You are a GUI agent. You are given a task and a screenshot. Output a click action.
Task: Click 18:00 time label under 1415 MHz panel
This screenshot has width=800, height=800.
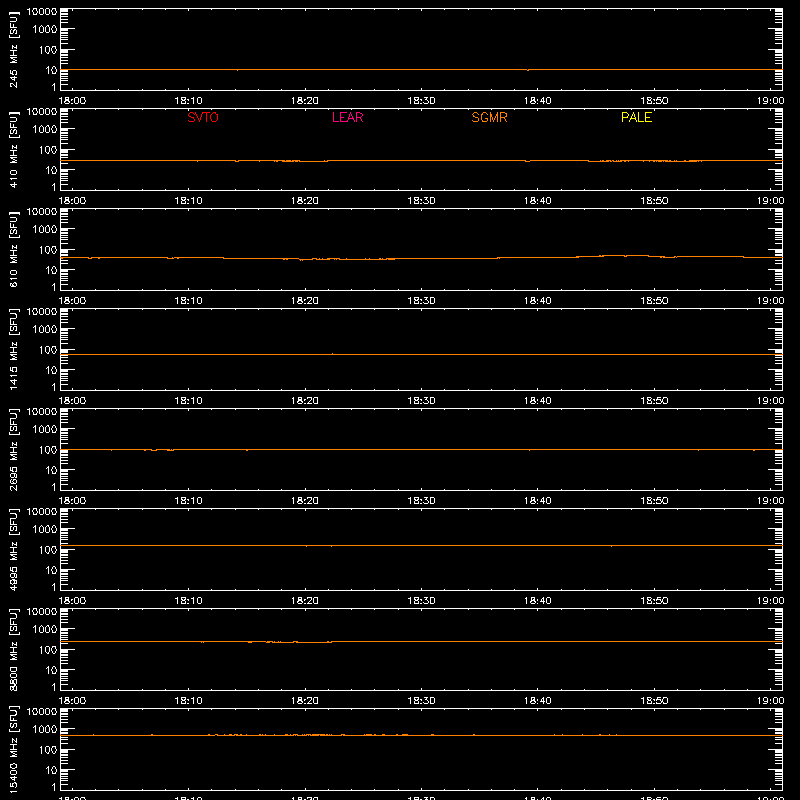pos(72,401)
